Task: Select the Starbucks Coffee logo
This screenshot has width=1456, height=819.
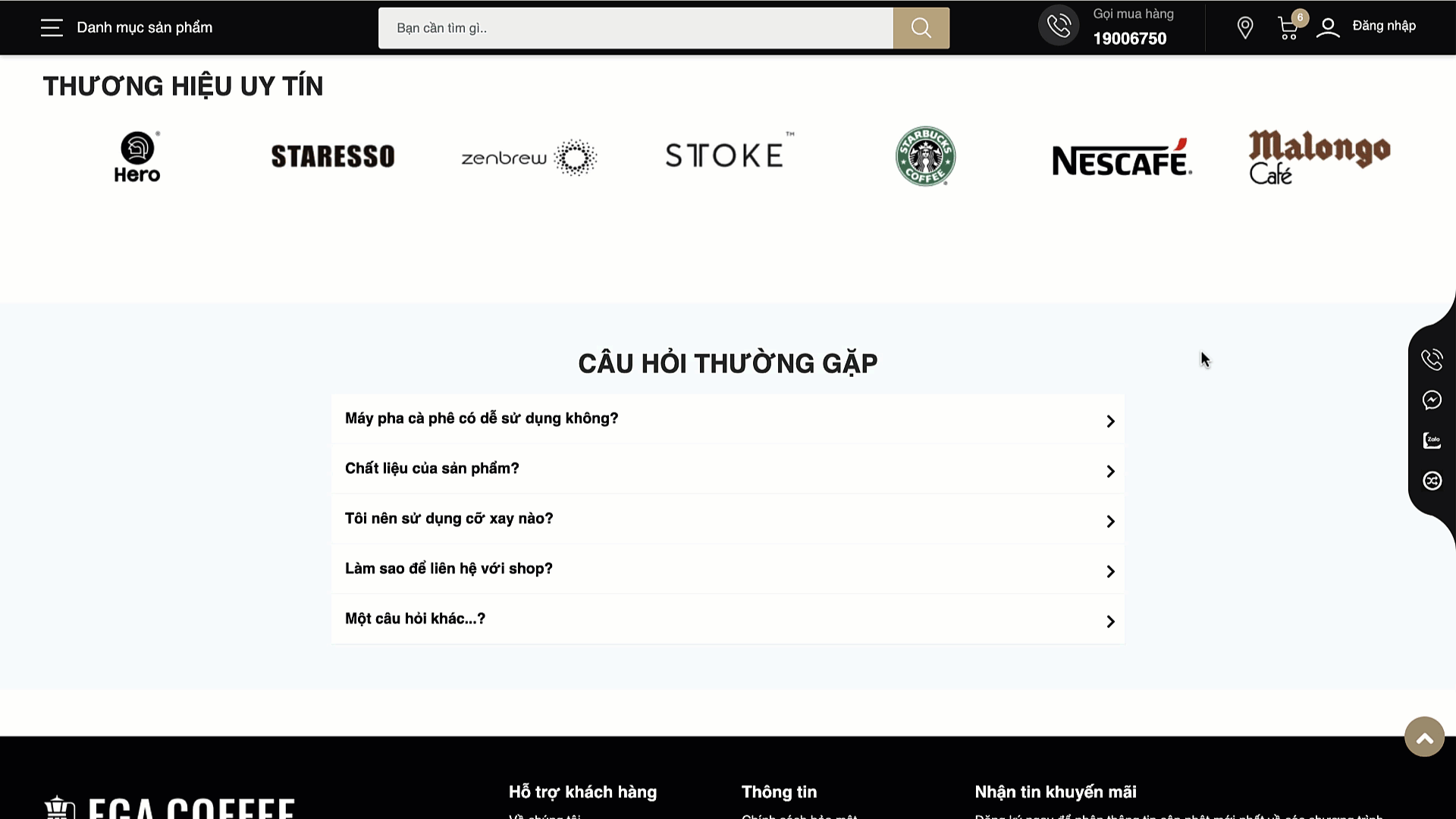Action: coord(925,156)
